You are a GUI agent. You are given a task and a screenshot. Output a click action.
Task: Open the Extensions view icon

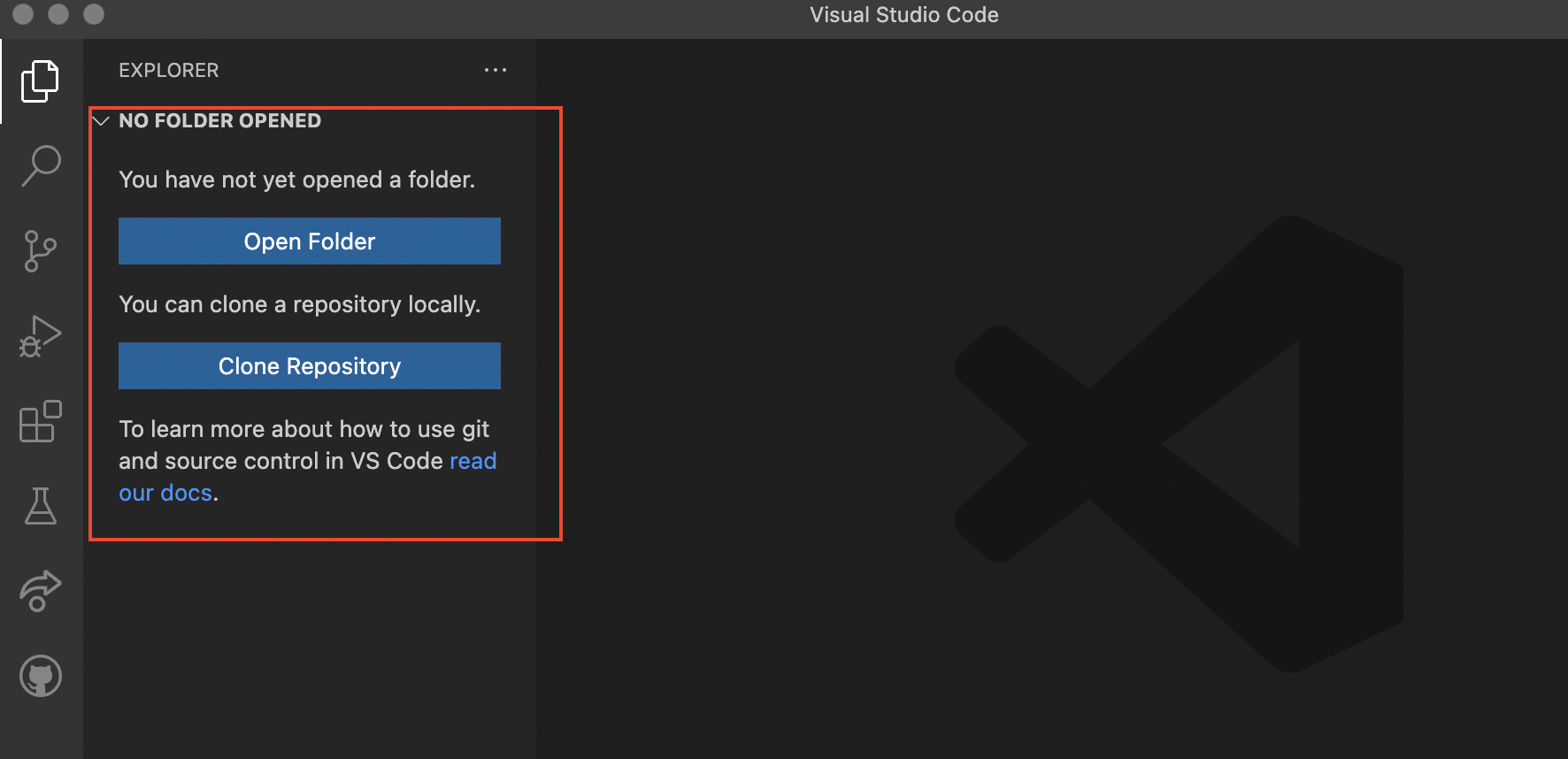[40, 421]
